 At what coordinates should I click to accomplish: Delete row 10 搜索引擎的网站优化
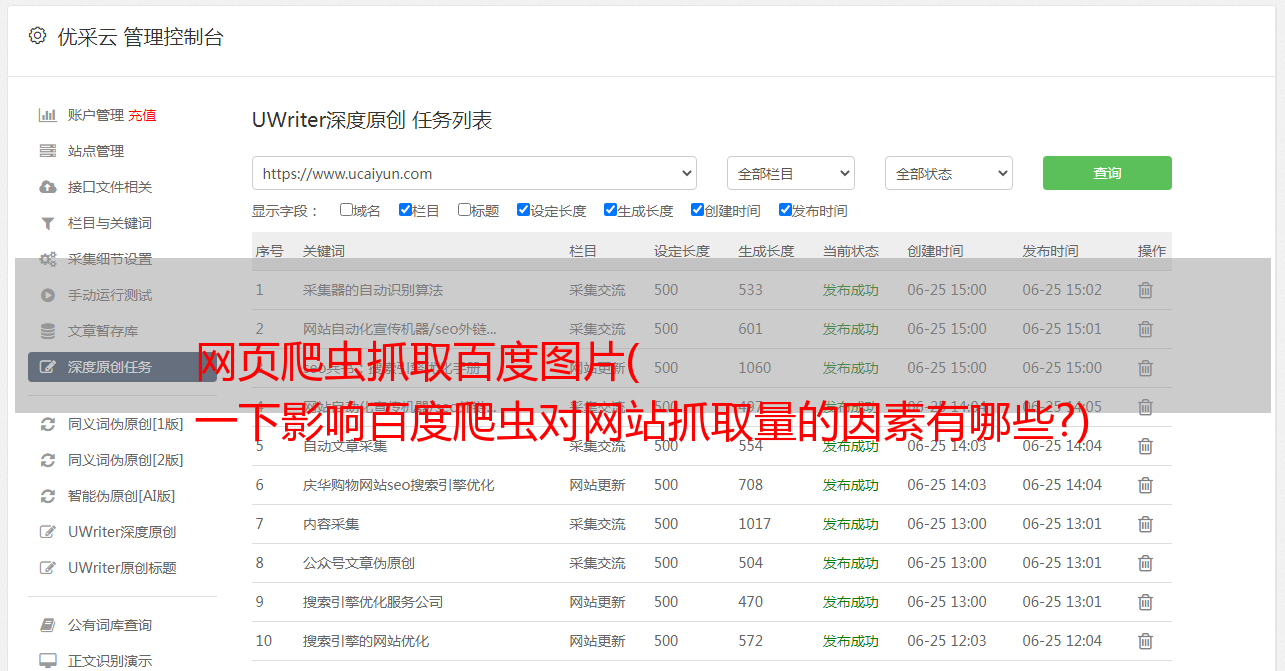pyautogui.click(x=1146, y=641)
